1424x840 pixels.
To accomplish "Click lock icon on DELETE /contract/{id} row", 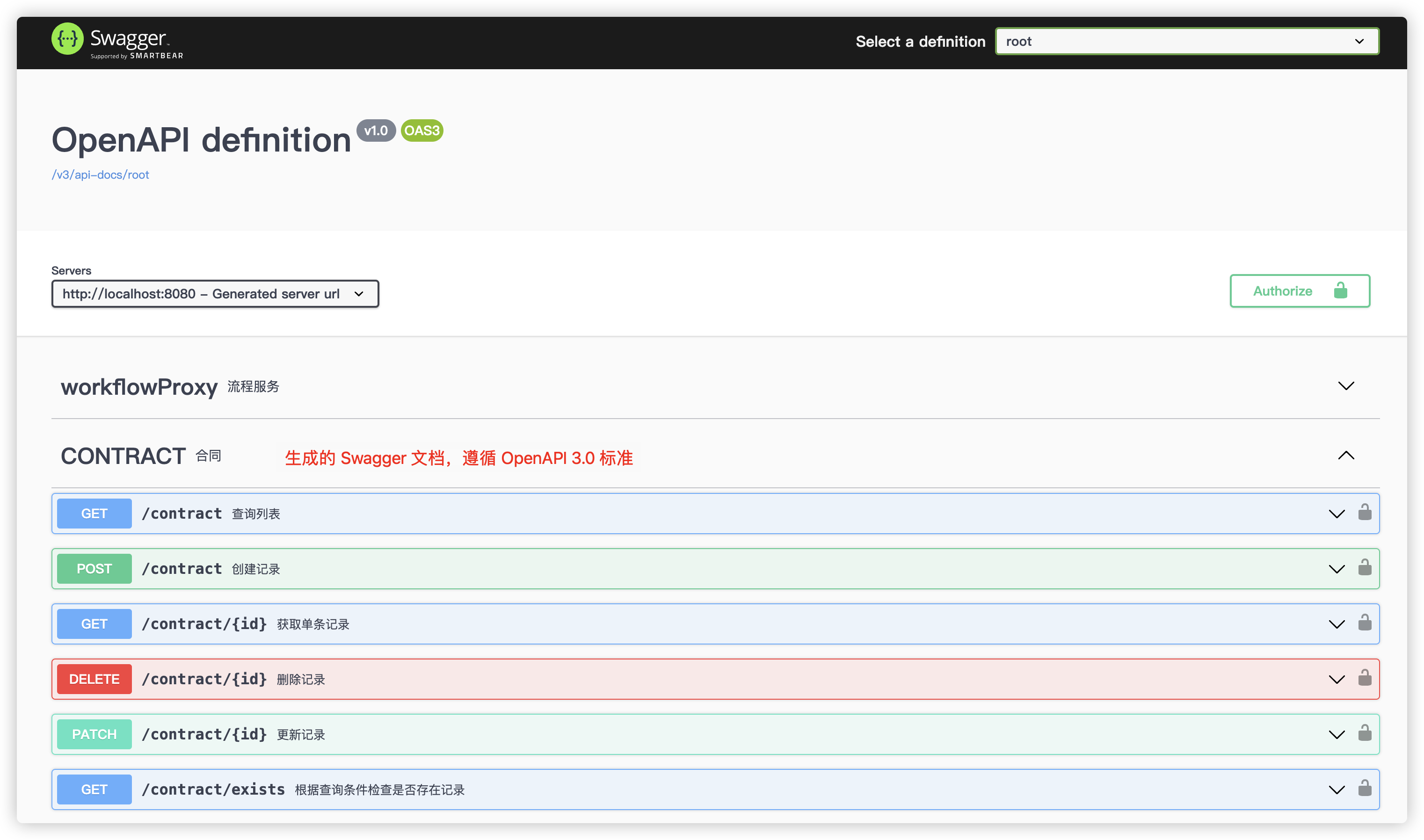I will coord(1365,678).
